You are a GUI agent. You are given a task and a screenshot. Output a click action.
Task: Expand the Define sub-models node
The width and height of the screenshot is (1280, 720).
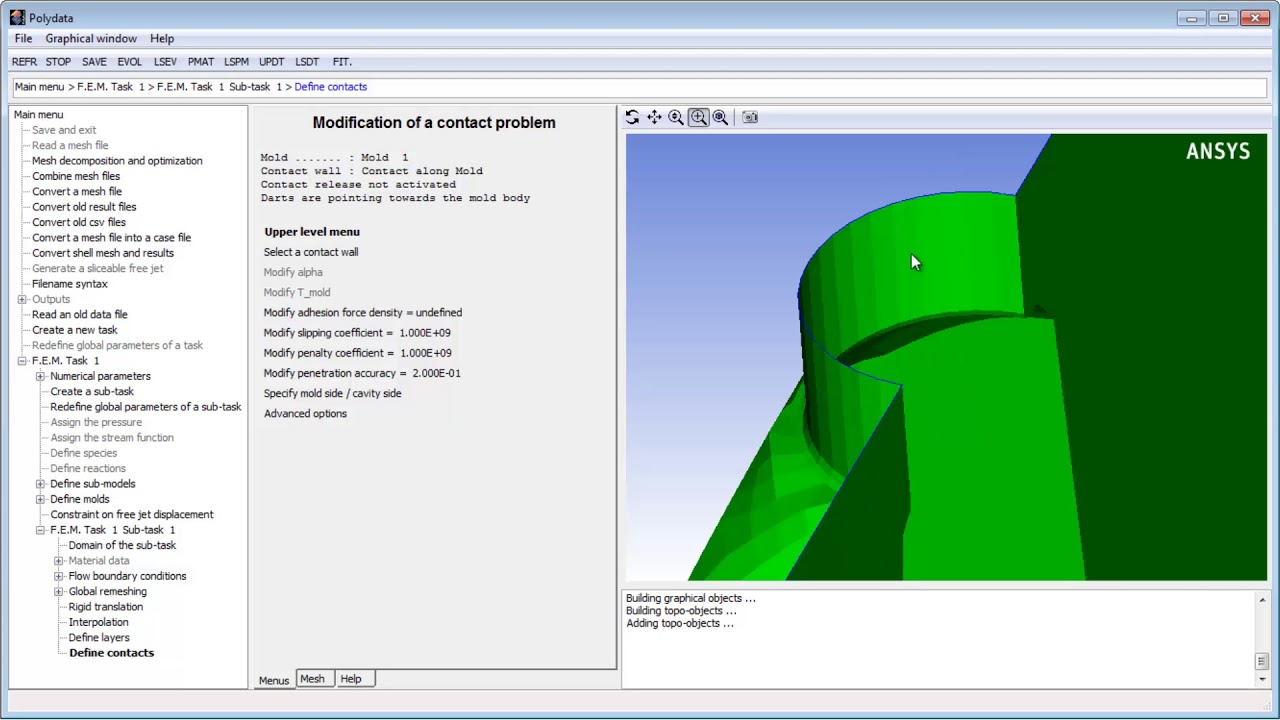pos(40,484)
